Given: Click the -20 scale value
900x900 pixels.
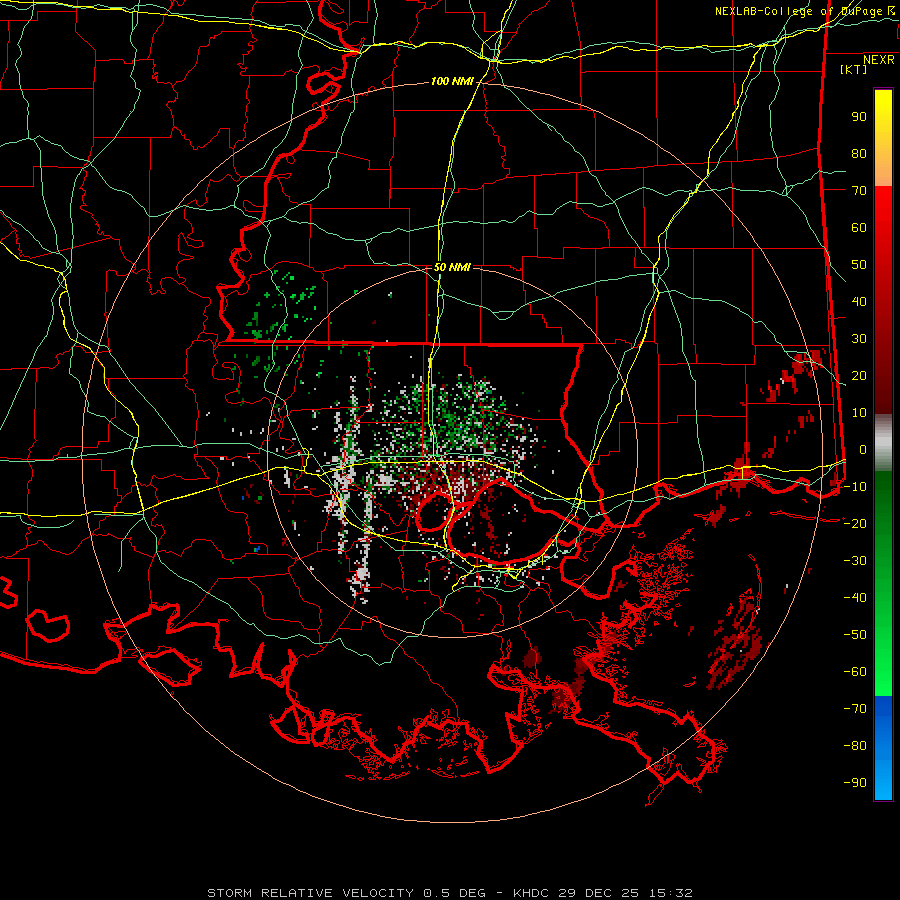Looking at the screenshot, I should point(855,524).
